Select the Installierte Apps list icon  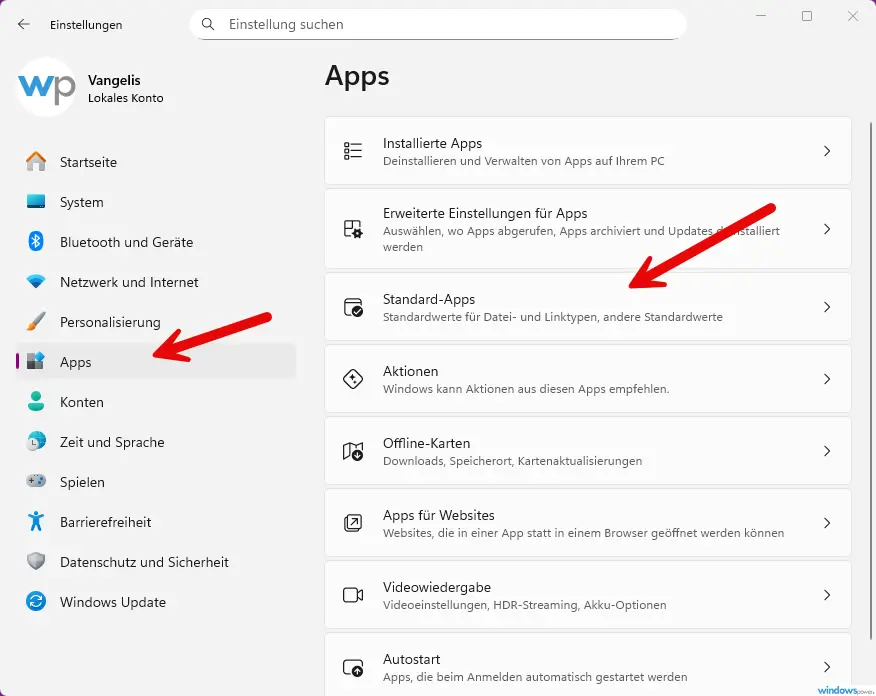point(352,150)
